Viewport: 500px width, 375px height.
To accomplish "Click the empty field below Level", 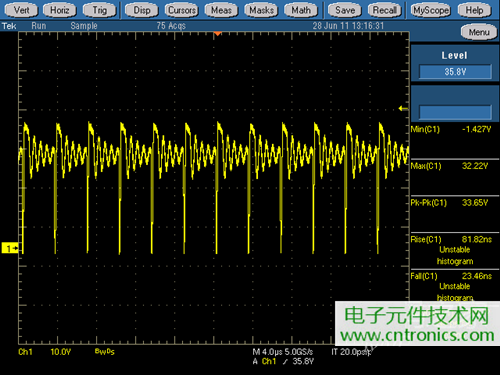I will coord(455,112).
